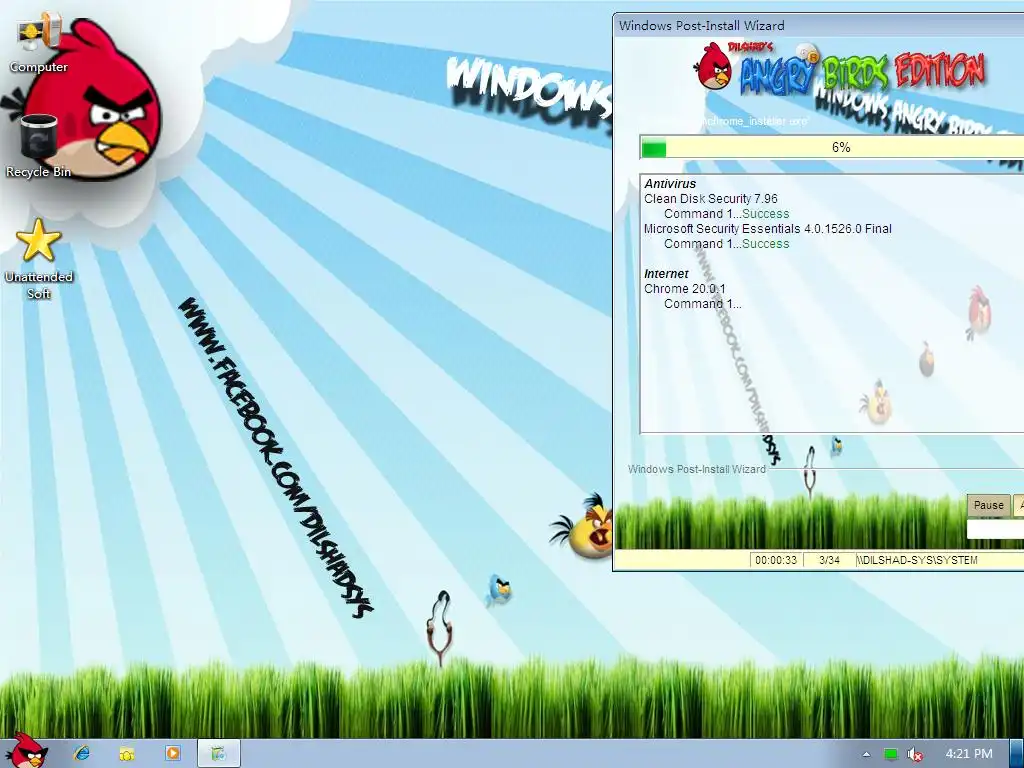The width and height of the screenshot is (1024, 768).
Task: Click the Internet category heading
Action: point(666,274)
